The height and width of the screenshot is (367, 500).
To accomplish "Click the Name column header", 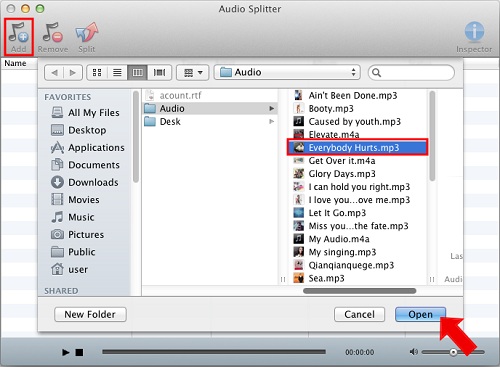I will (x=15, y=63).
